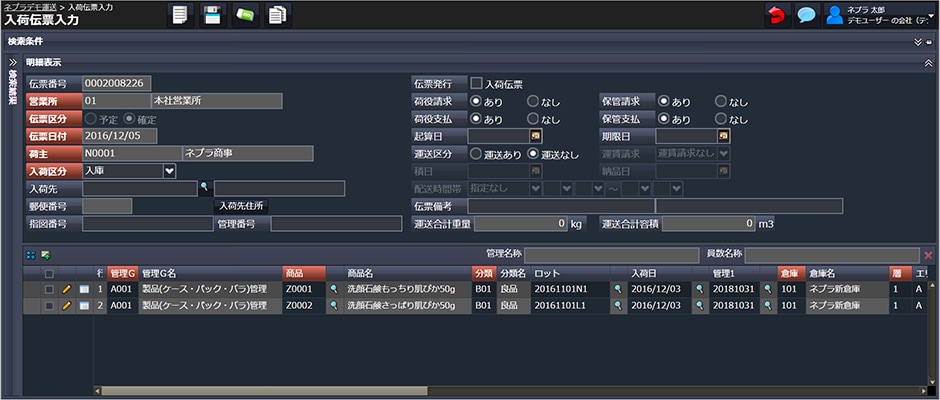The width and height of the screenshot is (940, 400).
Task: Select なし for 荷役請求
Action: pos(533,101)
